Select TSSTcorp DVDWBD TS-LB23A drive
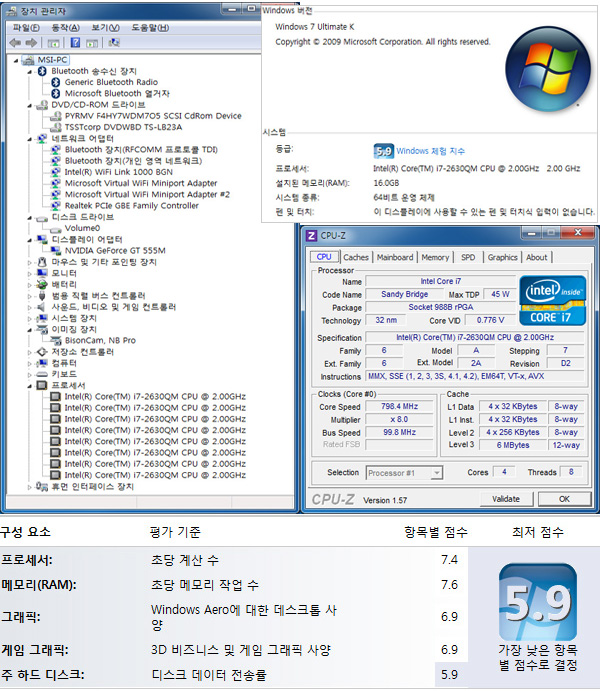Viewport: 600px width, 691px height. pos(123,127)
